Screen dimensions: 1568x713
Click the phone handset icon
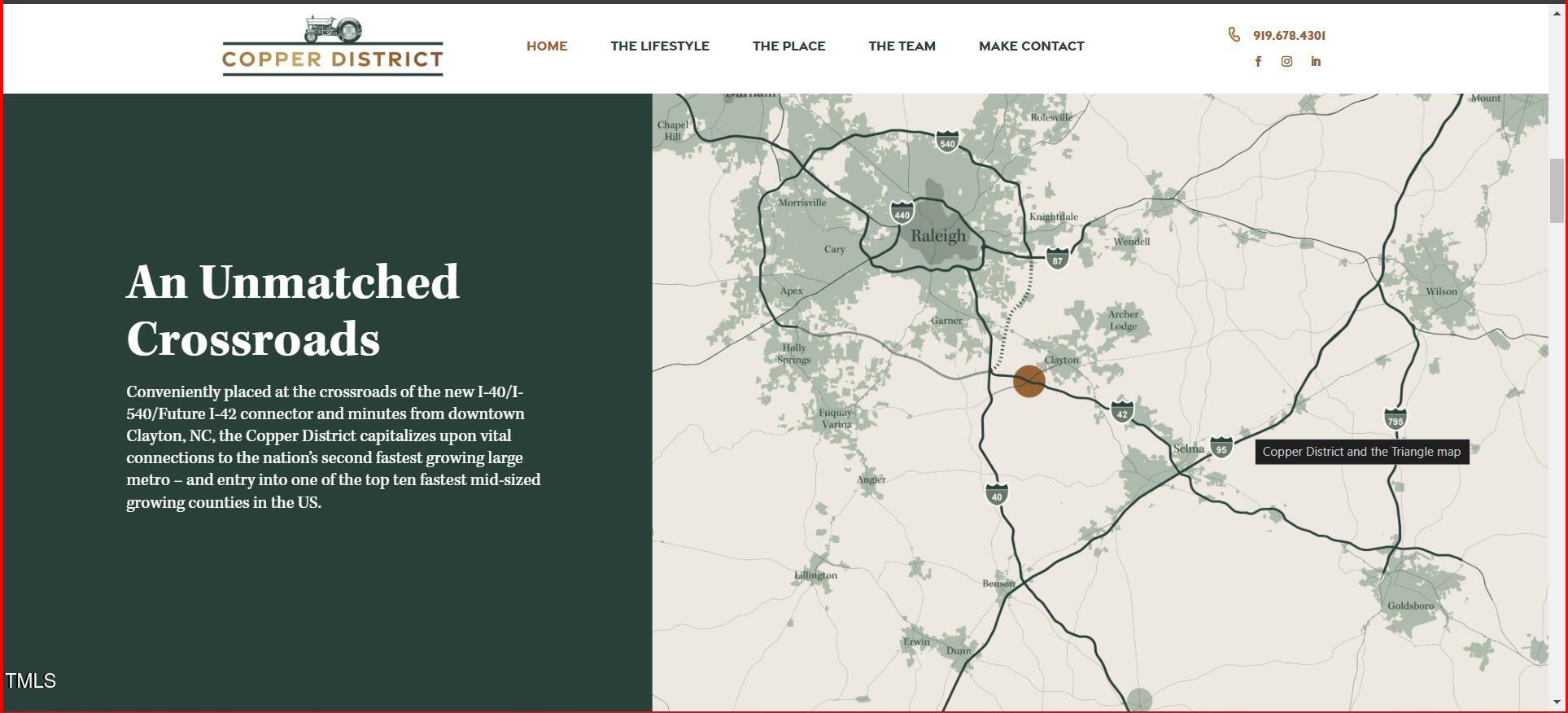[1234, 34]
